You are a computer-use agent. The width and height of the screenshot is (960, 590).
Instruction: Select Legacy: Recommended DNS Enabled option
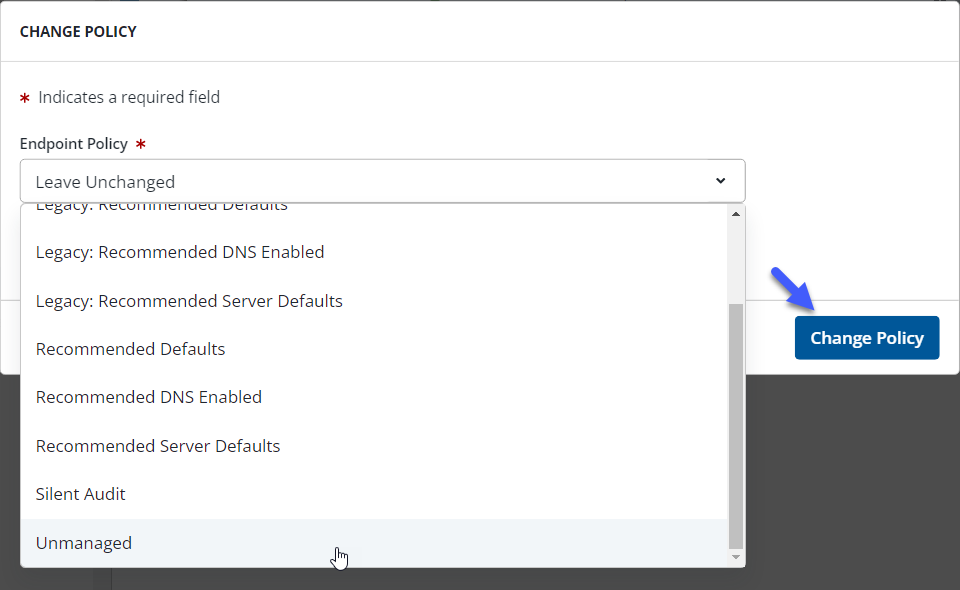(373, 252)
